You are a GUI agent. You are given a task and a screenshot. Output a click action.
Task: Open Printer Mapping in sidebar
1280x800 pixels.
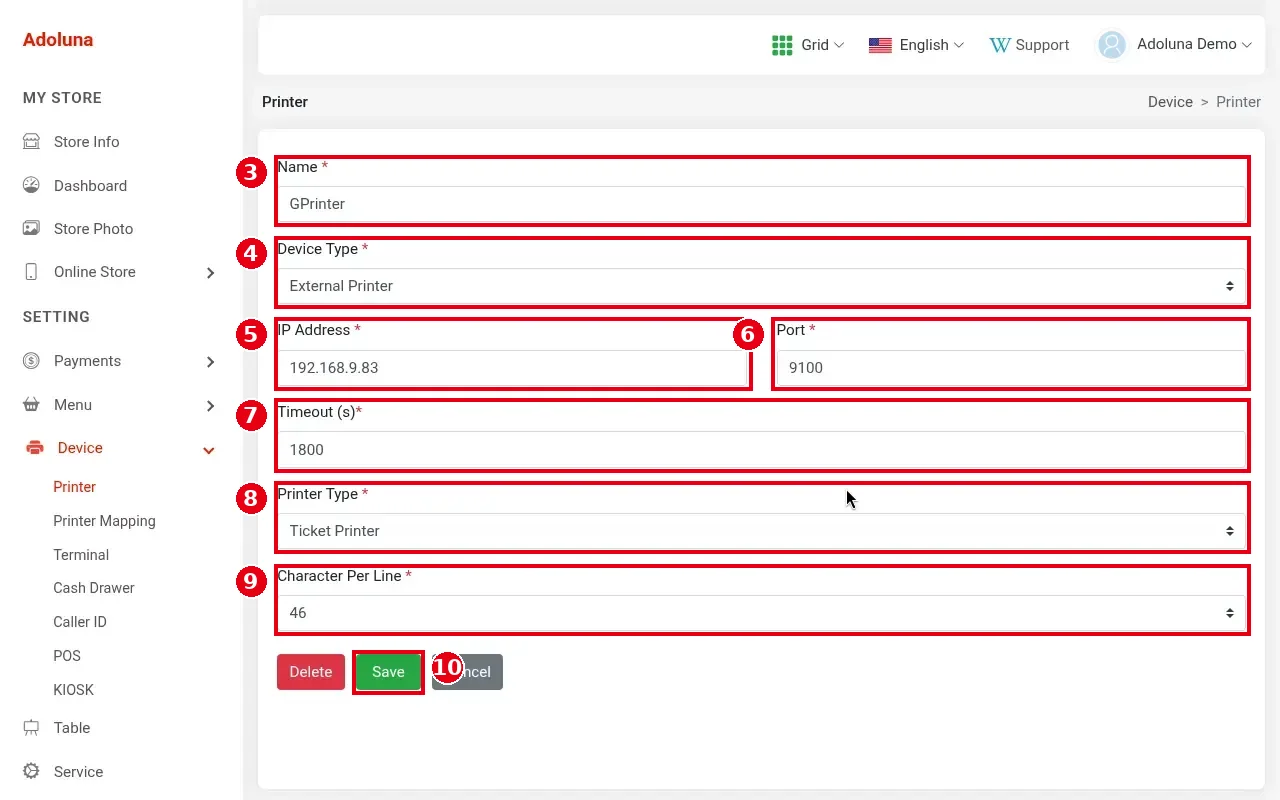tap(104, 520)
